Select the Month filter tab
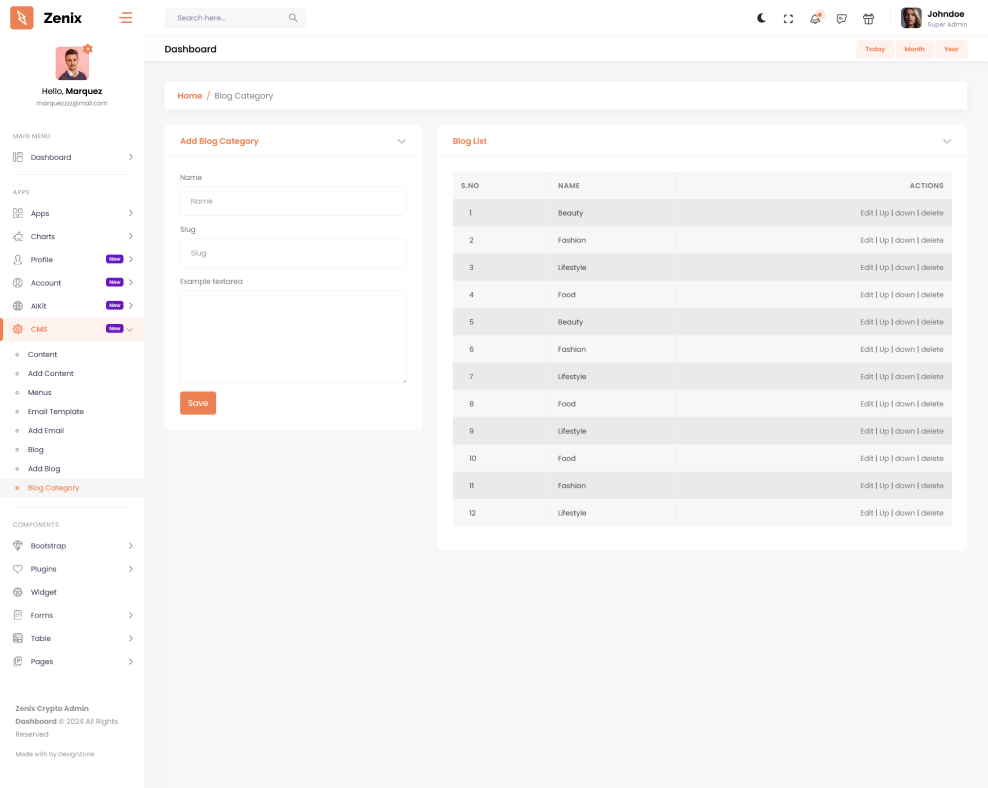 click(x=914, y=49)
